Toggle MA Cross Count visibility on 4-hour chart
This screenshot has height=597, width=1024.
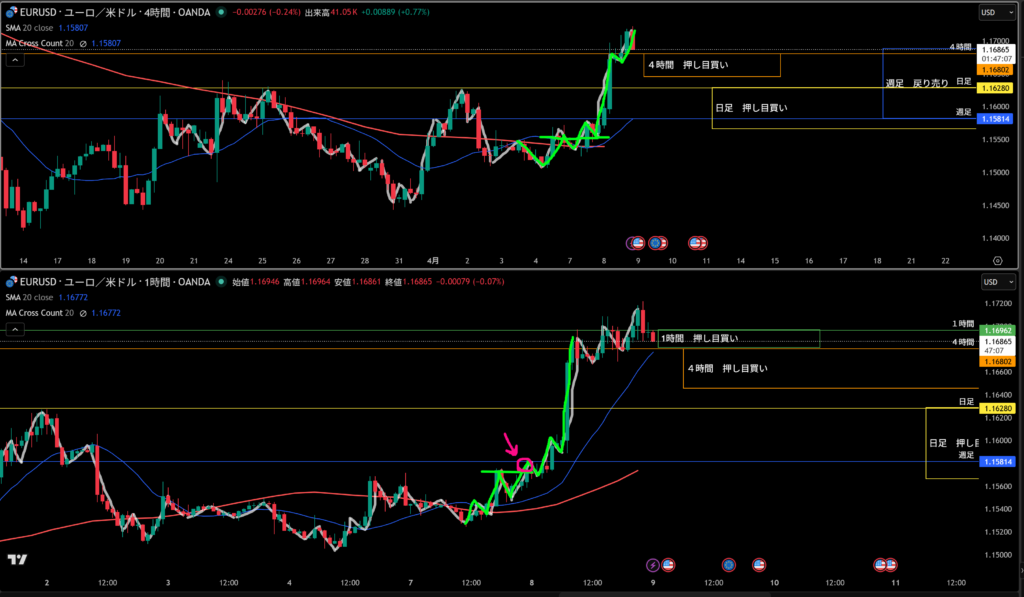point(82,44)
